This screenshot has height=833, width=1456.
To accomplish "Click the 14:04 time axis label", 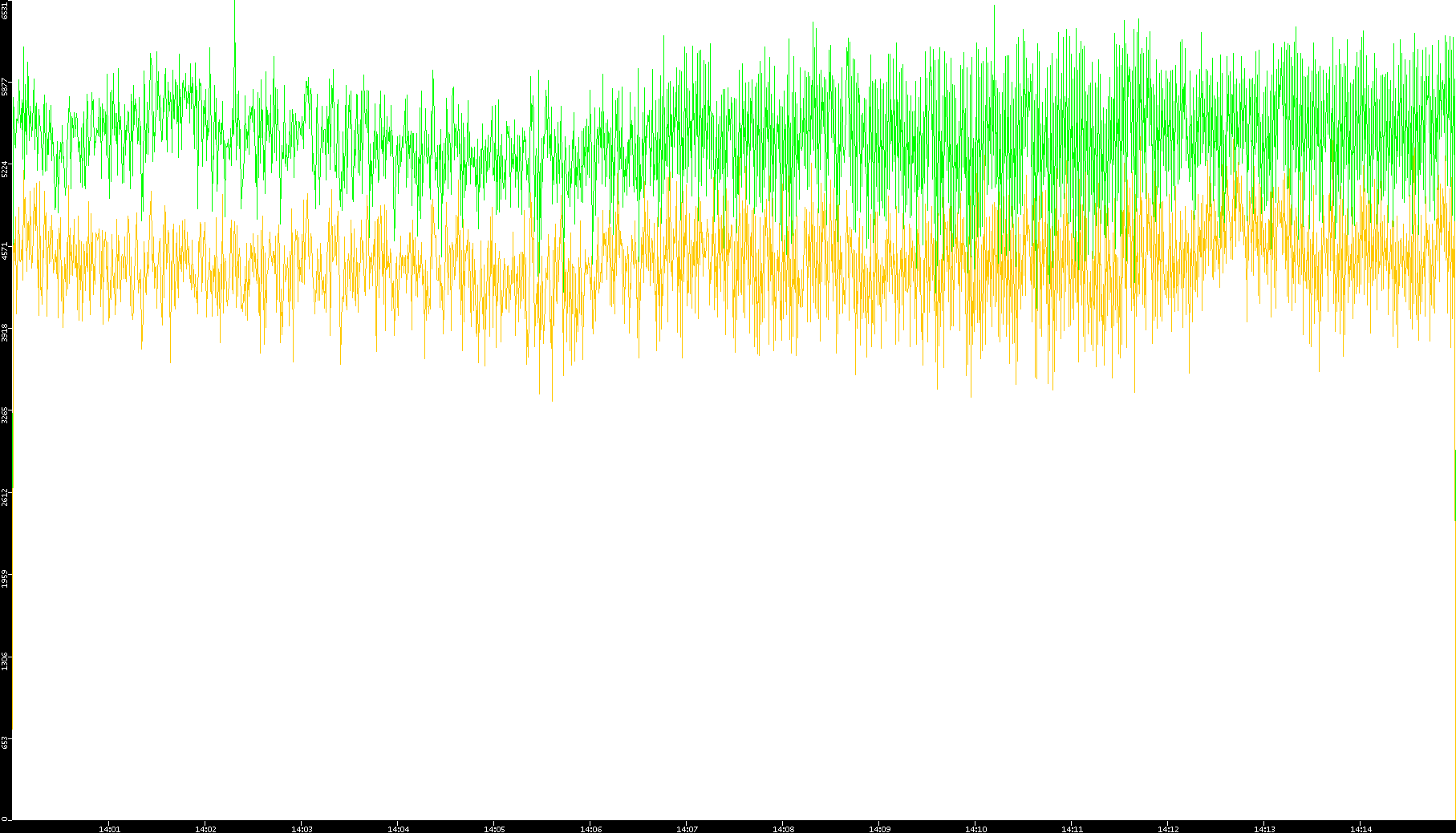I will (x=398, y=829).
